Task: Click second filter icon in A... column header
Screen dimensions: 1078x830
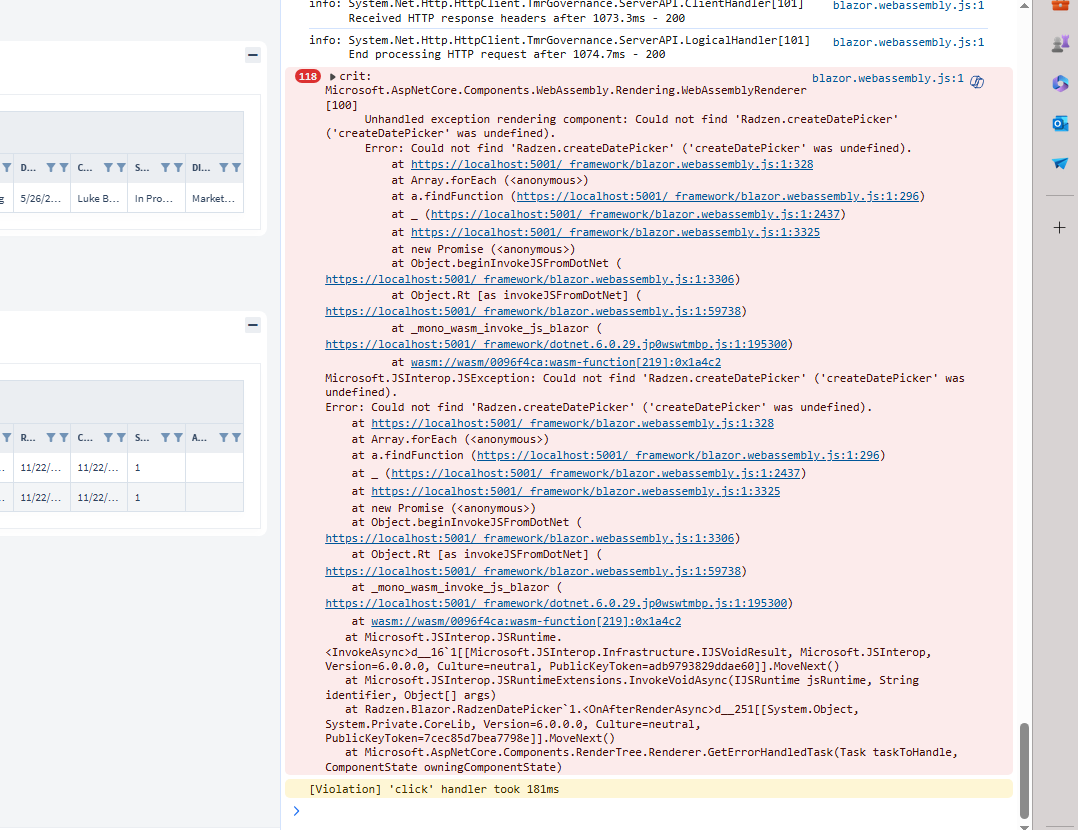Action: click(236, 438)
